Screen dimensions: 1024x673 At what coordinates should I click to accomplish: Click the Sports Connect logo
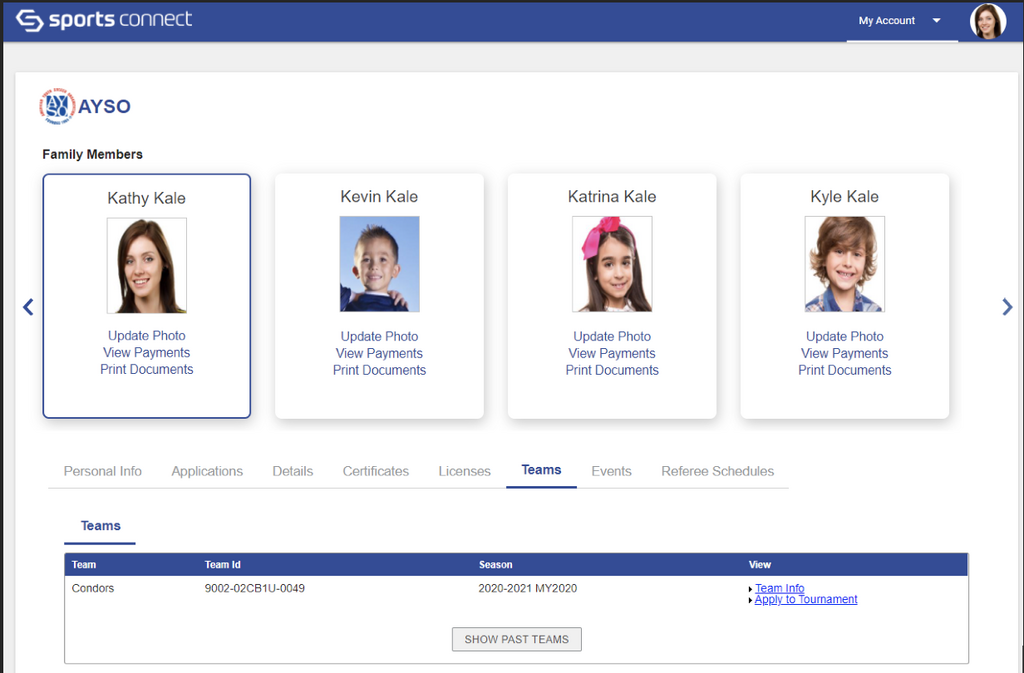point(104,20)
